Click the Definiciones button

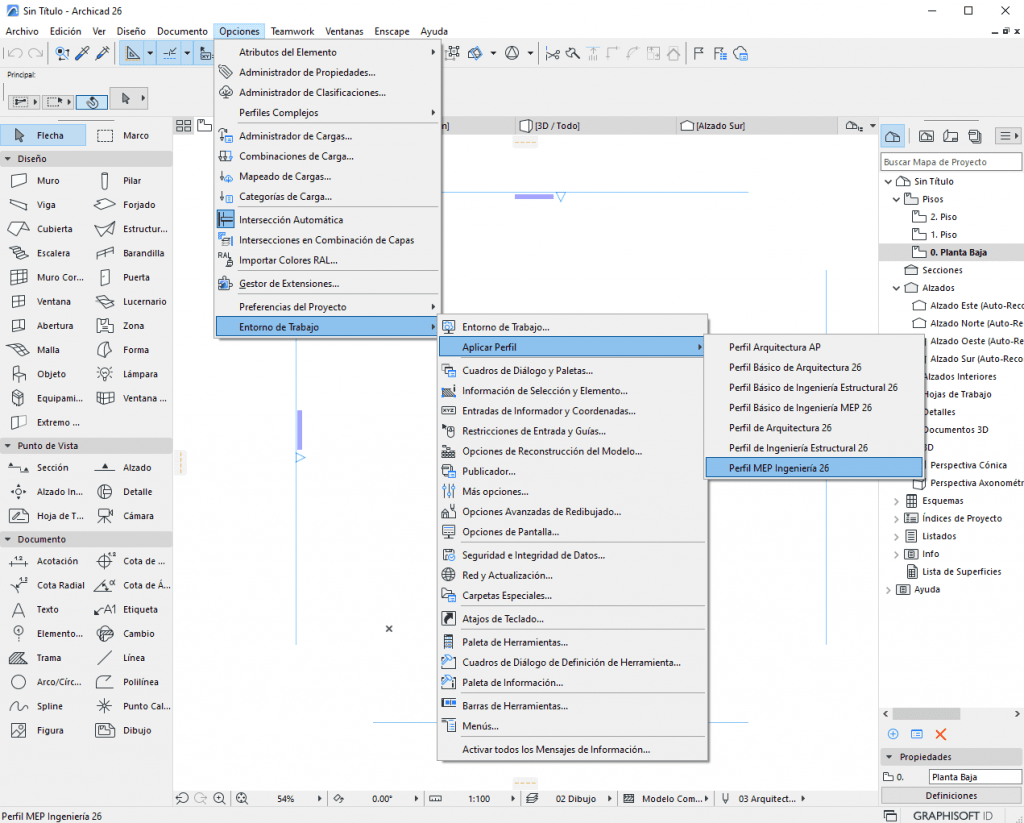tap(950, 796)
